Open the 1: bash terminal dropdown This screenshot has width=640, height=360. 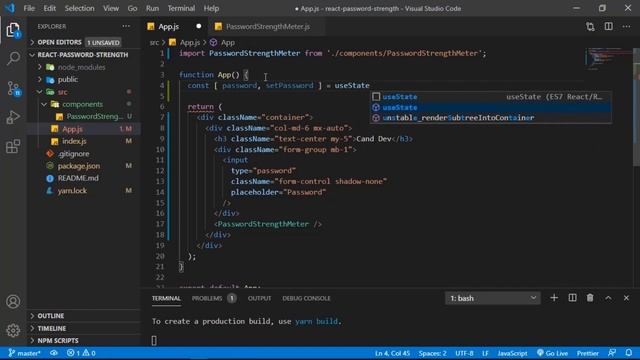coord(493,298)
